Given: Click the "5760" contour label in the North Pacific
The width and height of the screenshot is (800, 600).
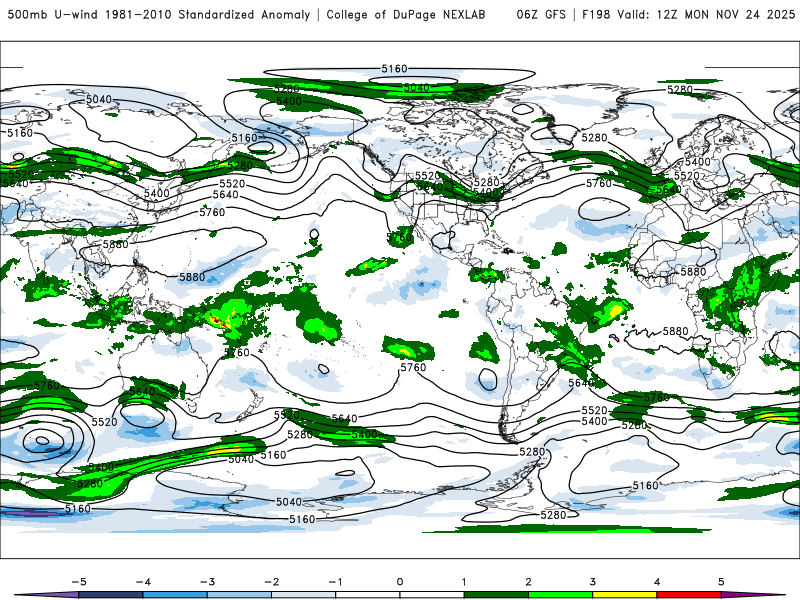Looking at the screenshot, I should (212, 212).
